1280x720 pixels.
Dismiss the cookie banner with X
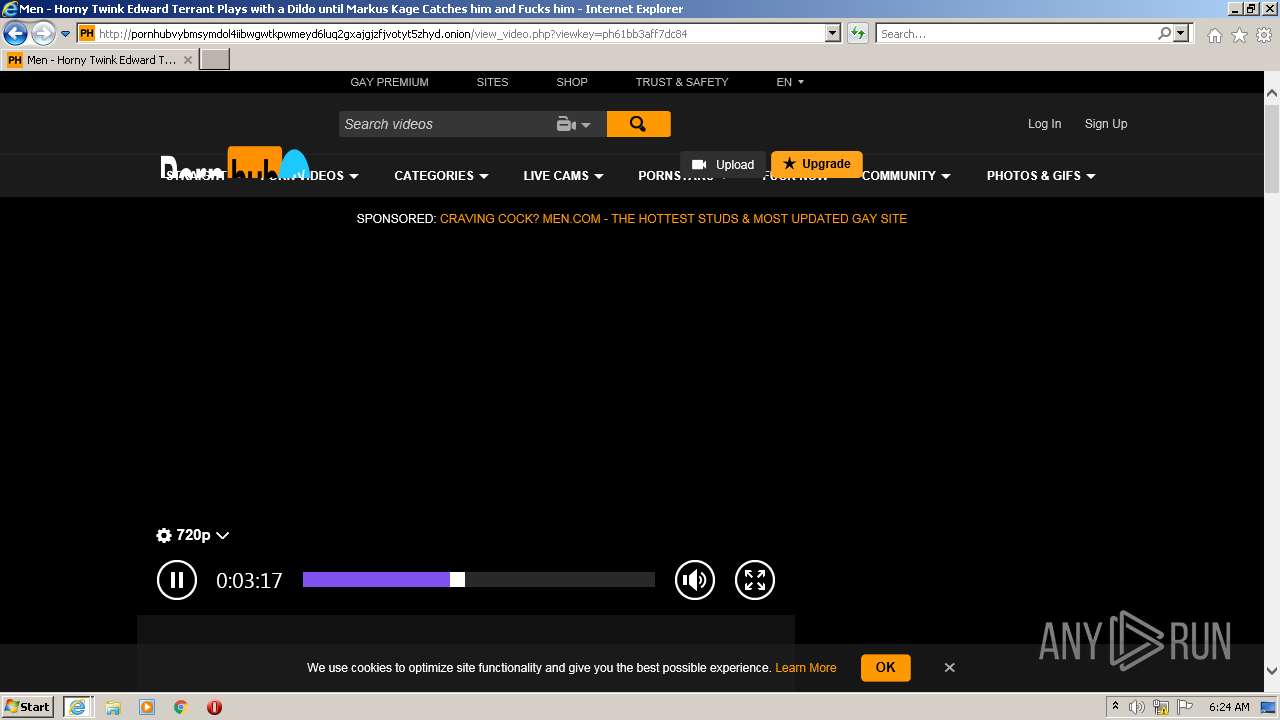pyautogui.click(x=950, y=668)
